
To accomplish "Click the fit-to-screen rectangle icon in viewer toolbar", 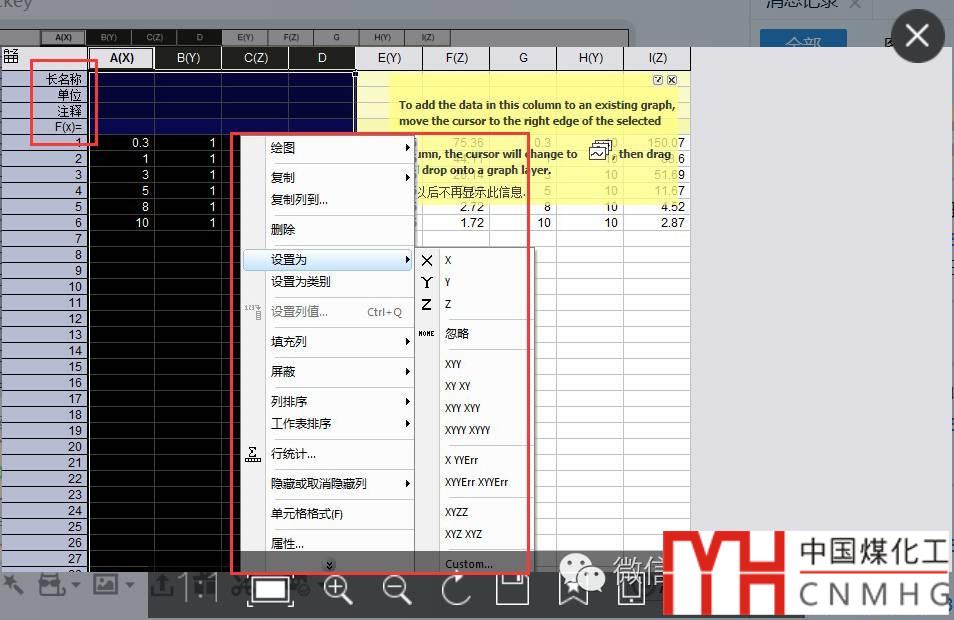I will click(270, 589).
